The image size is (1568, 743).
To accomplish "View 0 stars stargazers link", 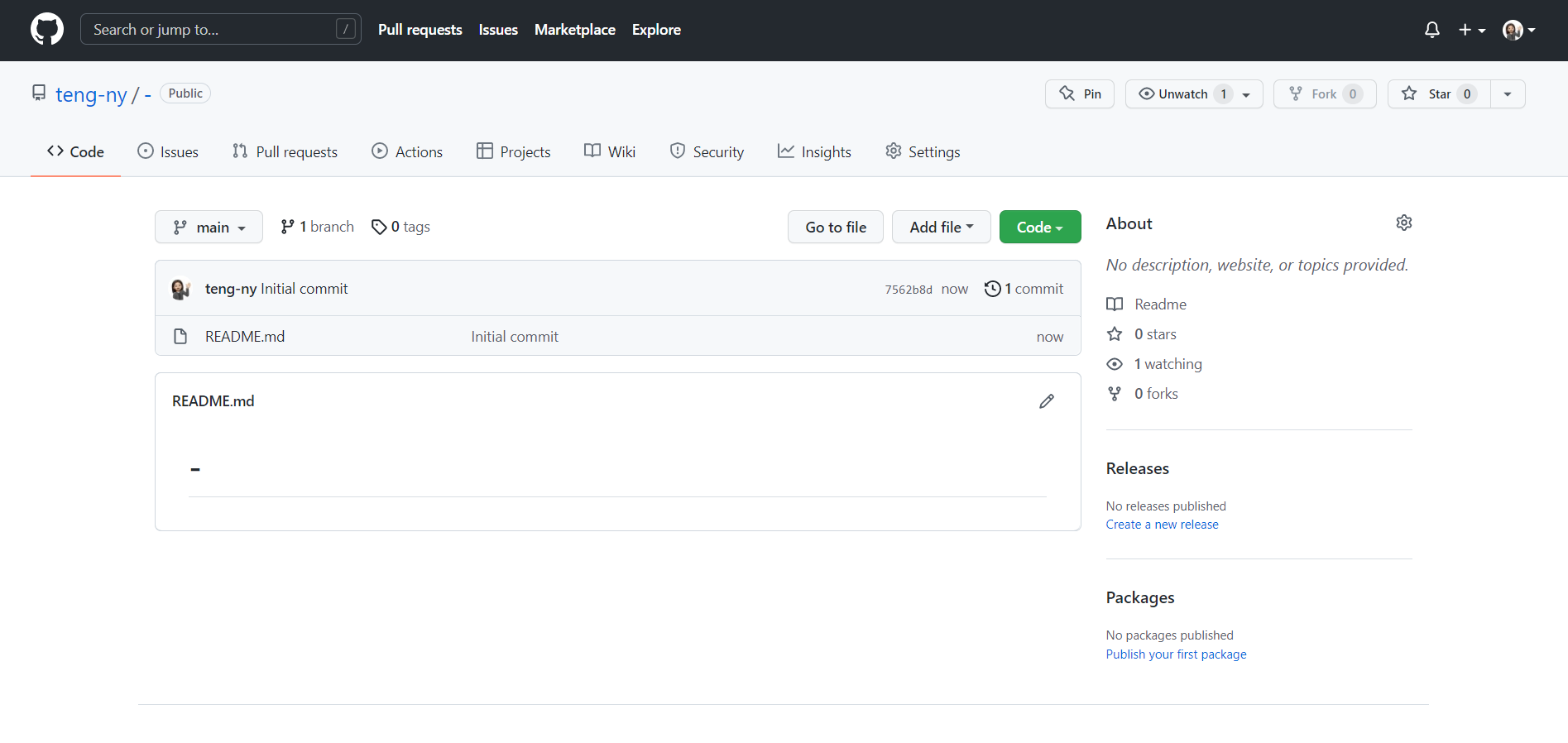I will [x=1142, y=334].
